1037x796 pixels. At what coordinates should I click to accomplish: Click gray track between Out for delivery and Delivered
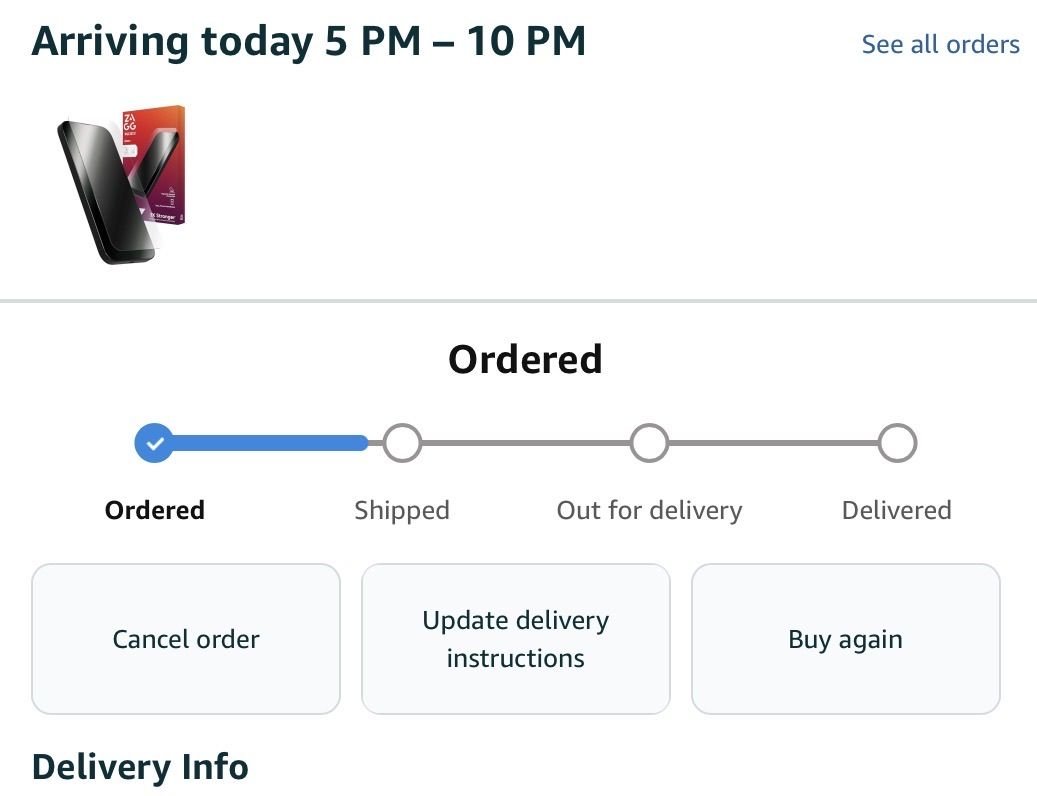point(773,442)
